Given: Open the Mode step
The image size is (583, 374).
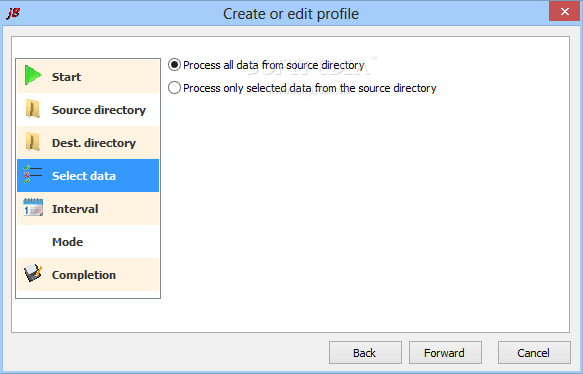Looking at the screenshot, I should click(x=67, y=242).
